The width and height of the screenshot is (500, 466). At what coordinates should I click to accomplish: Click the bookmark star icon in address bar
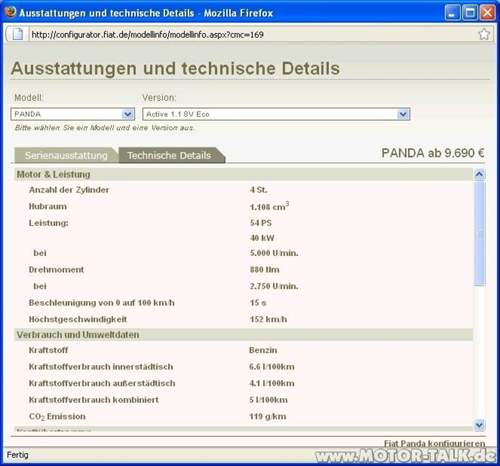pyautogui.click(x=484, y=34)
